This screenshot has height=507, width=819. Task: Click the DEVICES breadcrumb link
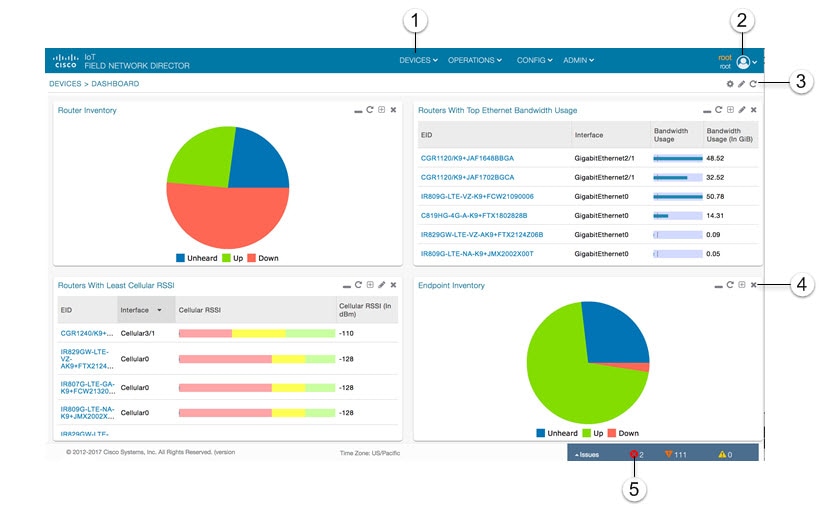pos(65,84)
